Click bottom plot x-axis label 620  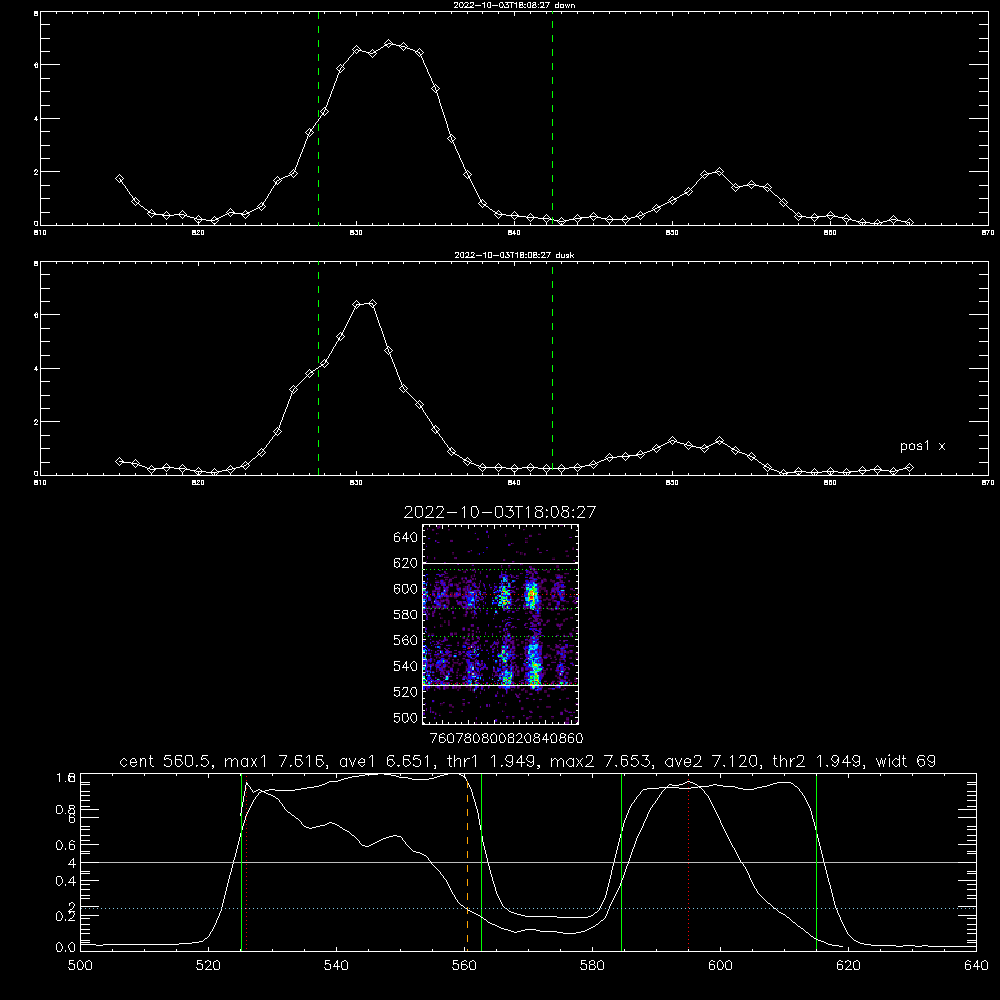pyautogui.click(x=848, y=966)
